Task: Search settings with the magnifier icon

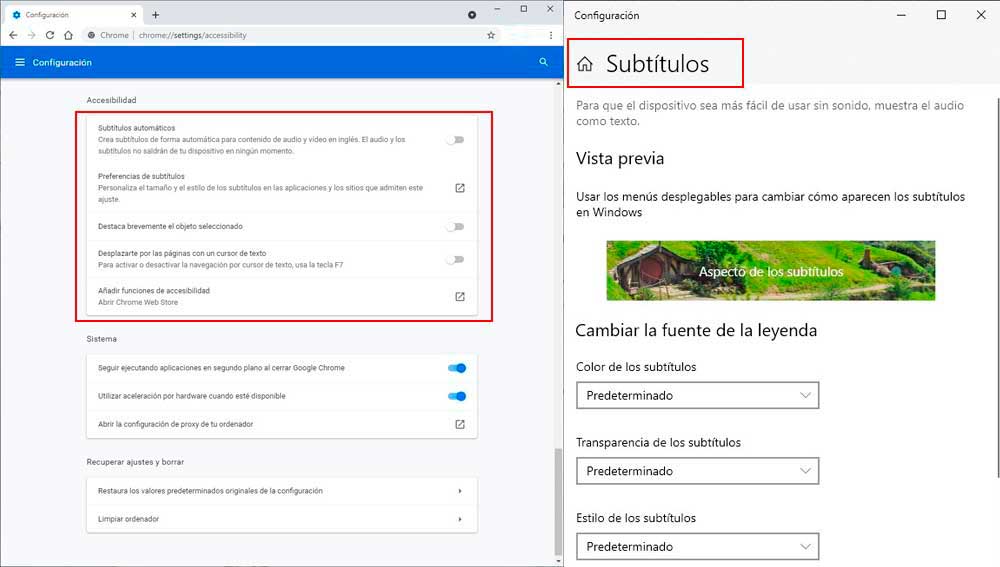Action: [543, 62]
